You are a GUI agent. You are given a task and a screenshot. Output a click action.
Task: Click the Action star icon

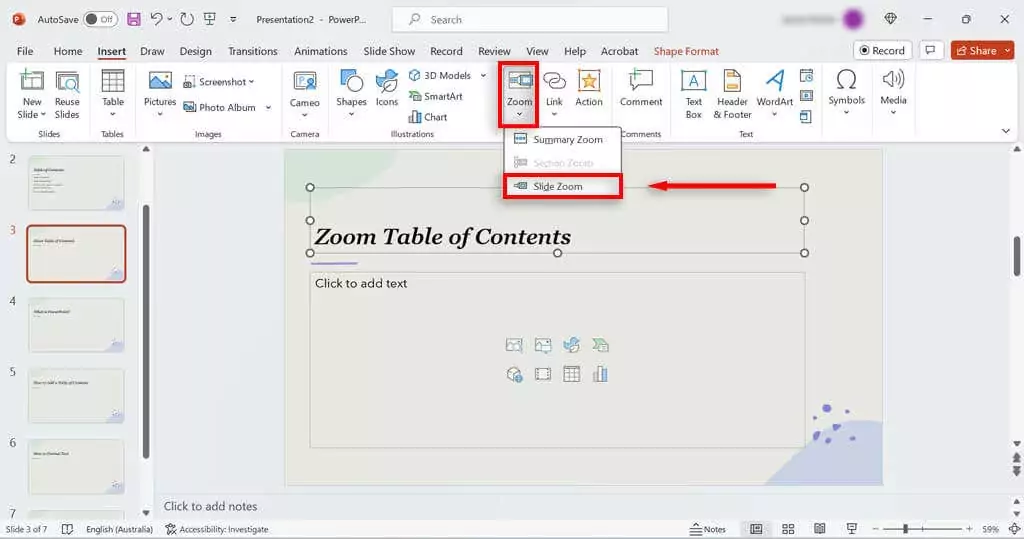point(589,82)
